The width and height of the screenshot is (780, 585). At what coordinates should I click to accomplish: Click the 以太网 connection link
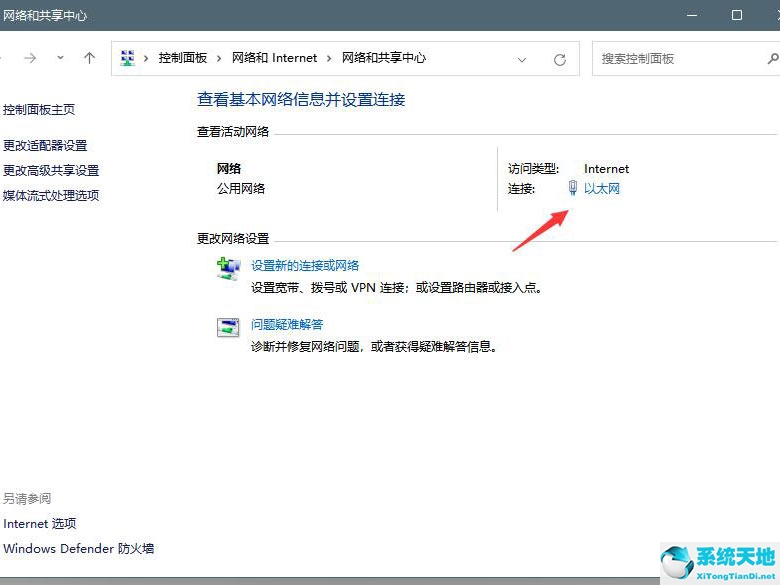coord(602,189)
